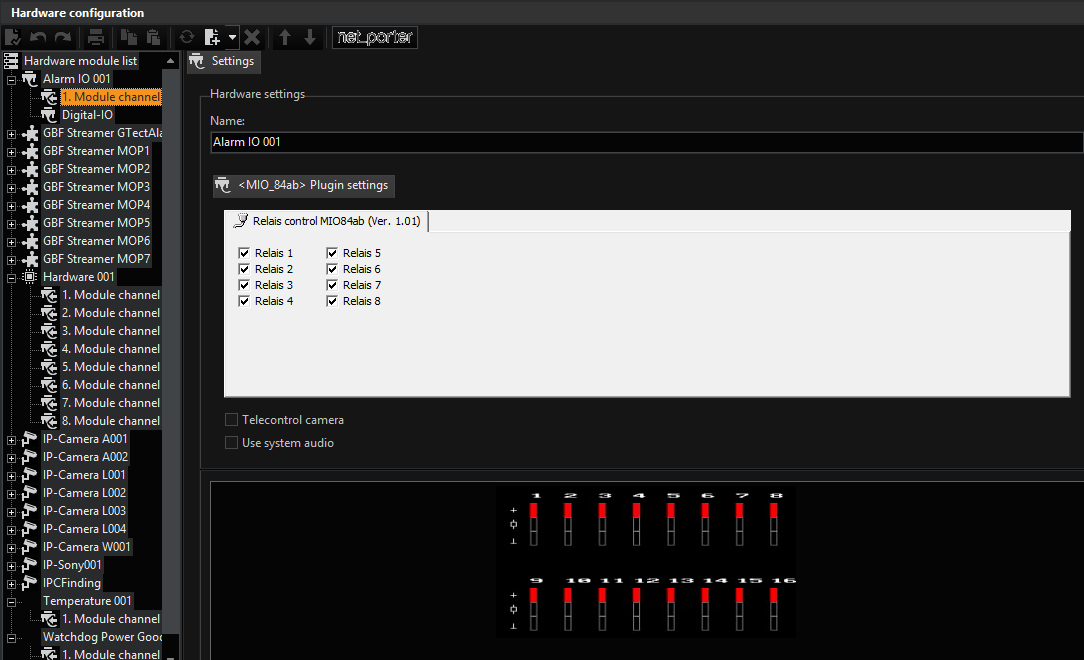Click the save/apply configuration toolbar icon
1084x660 pixels.
click(x=13, y=37)
